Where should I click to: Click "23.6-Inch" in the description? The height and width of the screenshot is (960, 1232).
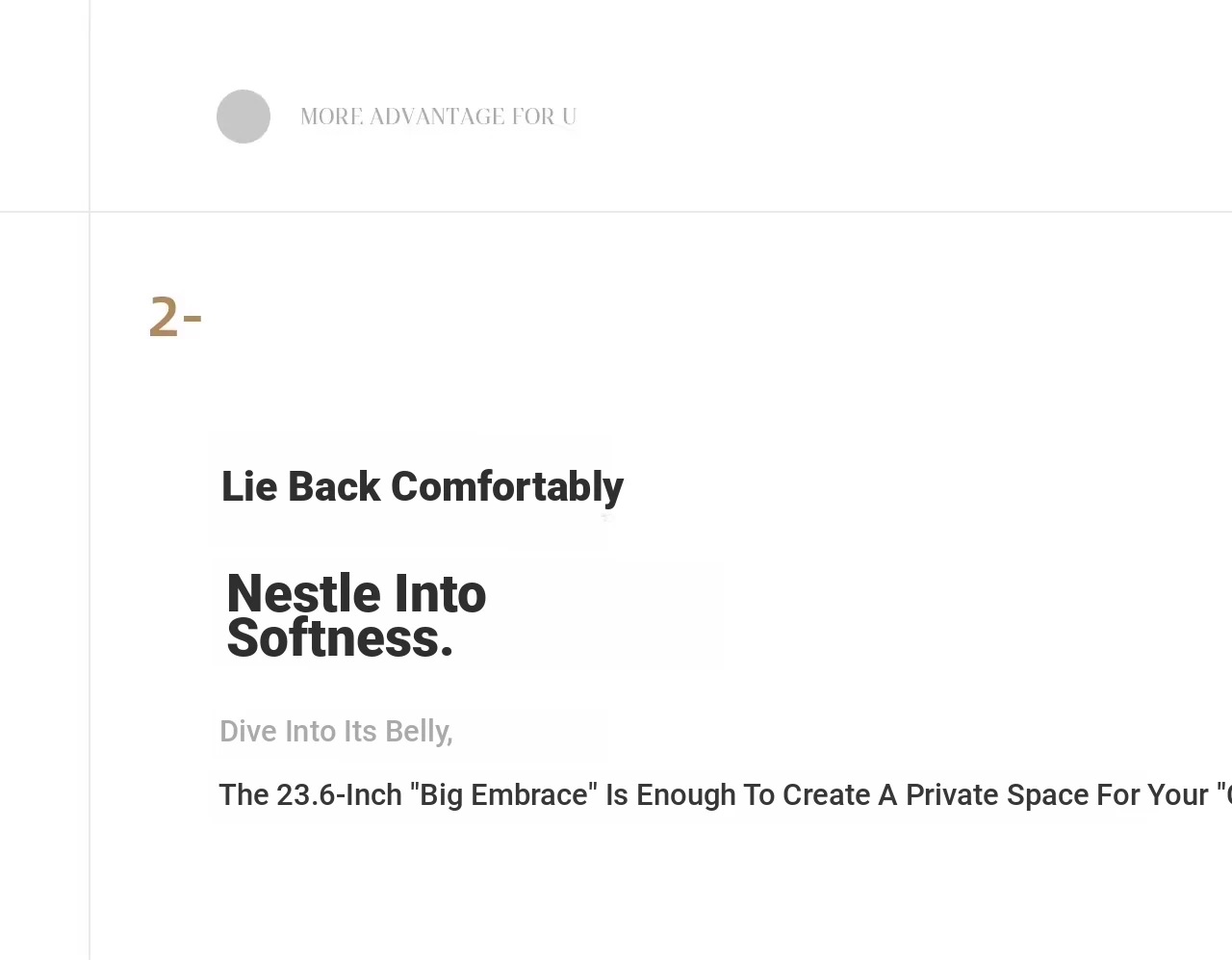(339, 795)
